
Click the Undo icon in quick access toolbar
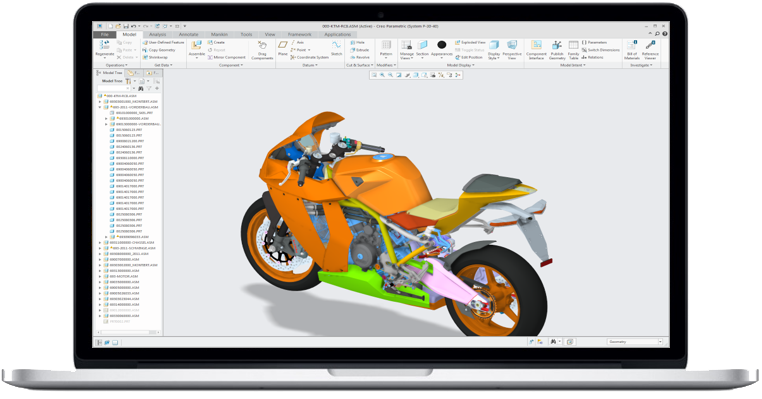(134, 26)
